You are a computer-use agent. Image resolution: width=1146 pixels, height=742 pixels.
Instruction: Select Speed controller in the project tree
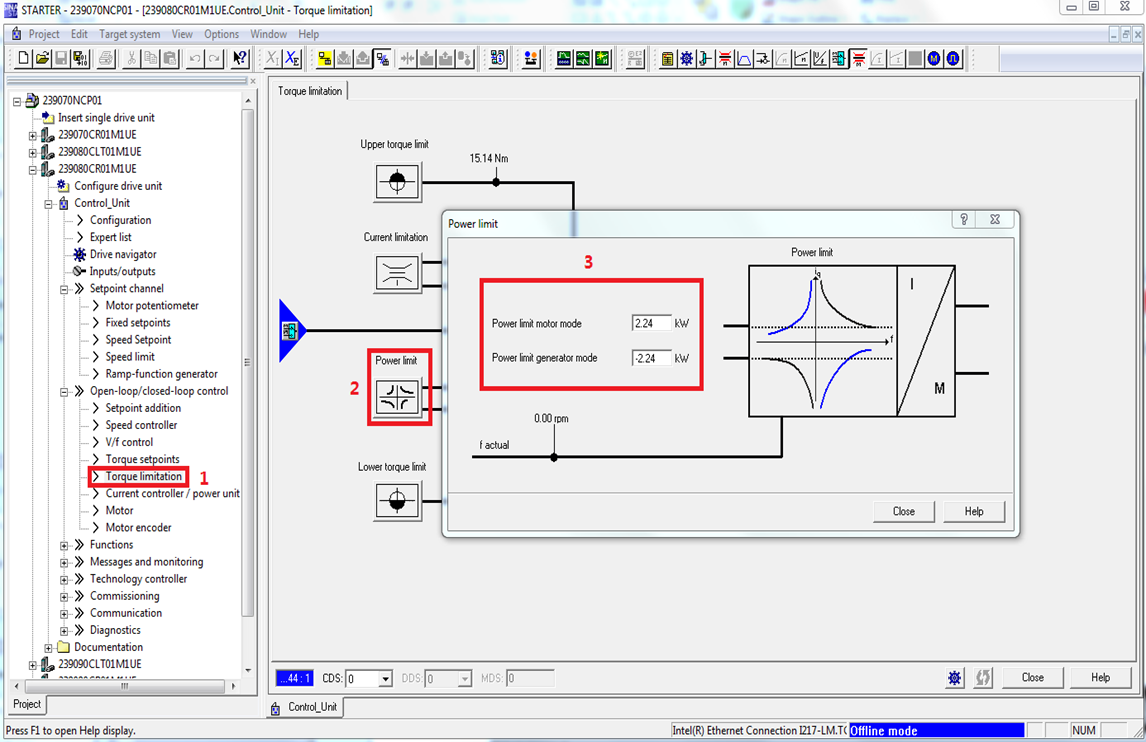(x=141, y=425)
